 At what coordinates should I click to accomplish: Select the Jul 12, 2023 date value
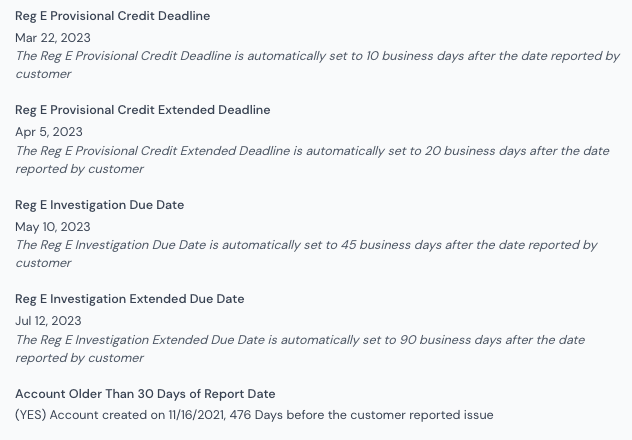pos(48,321)
